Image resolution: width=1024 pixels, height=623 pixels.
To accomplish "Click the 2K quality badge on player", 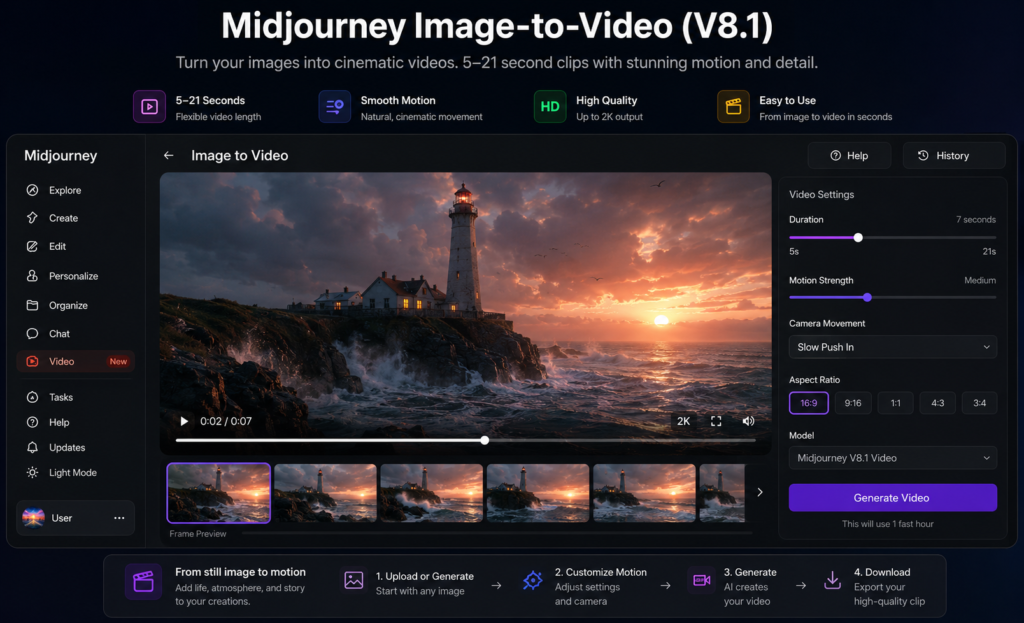I will point(683,421).
